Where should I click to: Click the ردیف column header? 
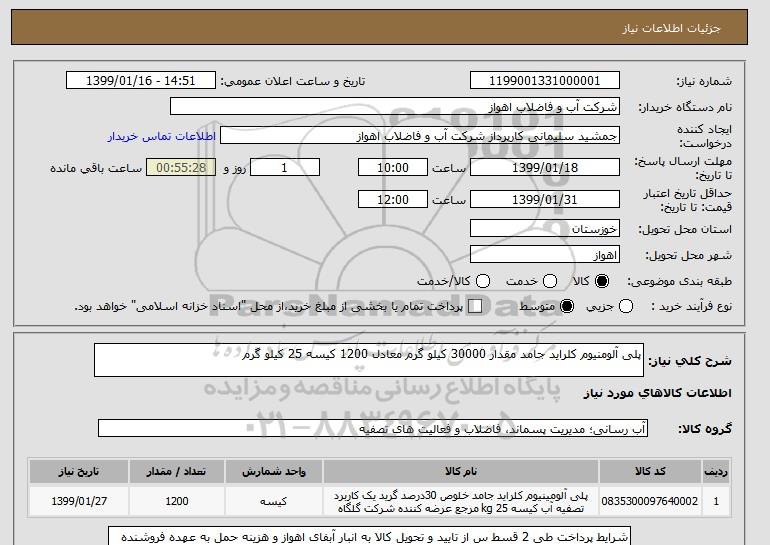[x=716, y=471]
